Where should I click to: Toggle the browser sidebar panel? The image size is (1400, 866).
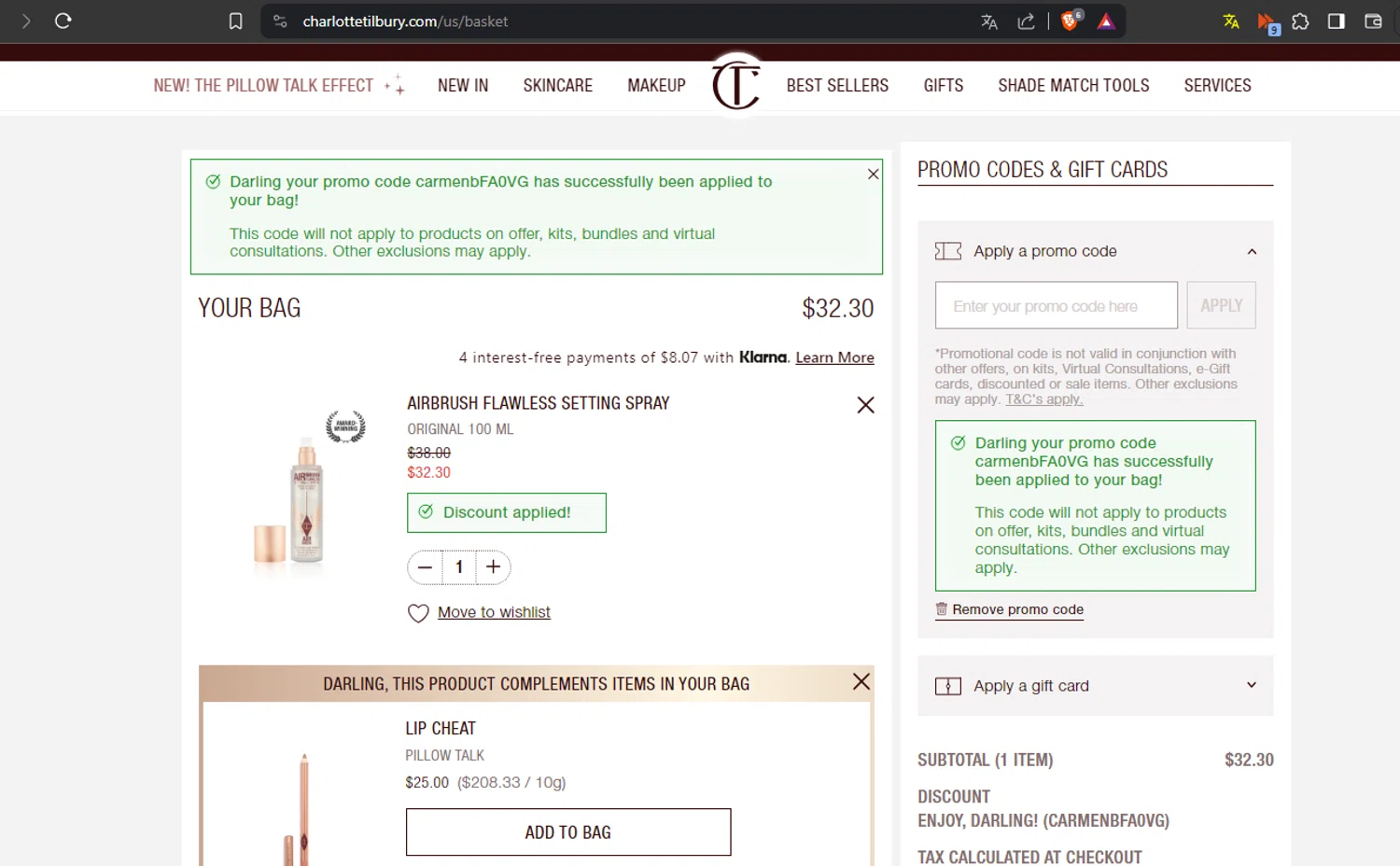pos(1336,21)
